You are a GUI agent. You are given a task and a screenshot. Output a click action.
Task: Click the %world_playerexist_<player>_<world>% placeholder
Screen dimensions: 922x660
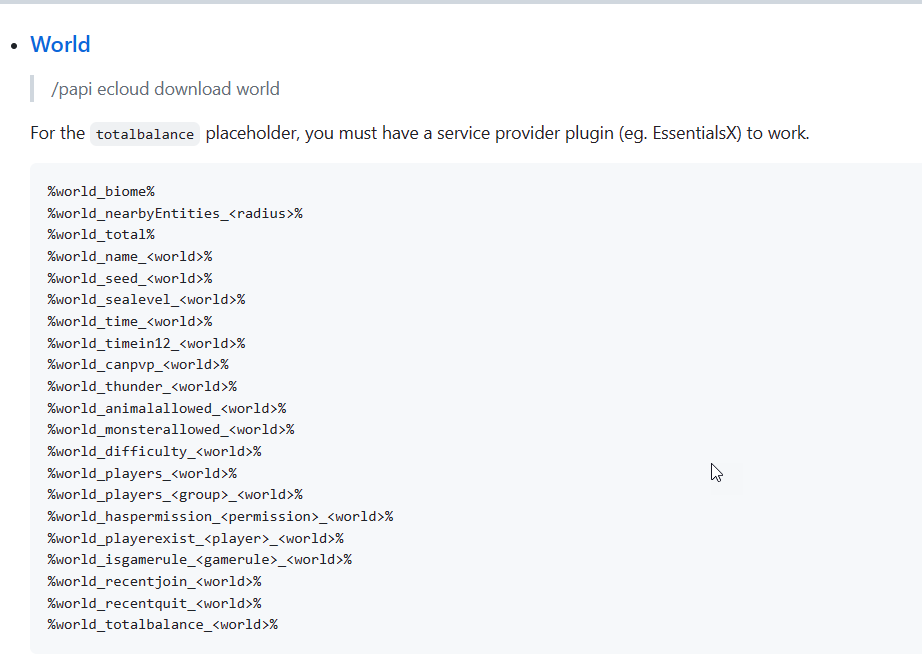(x=194, y=538)
